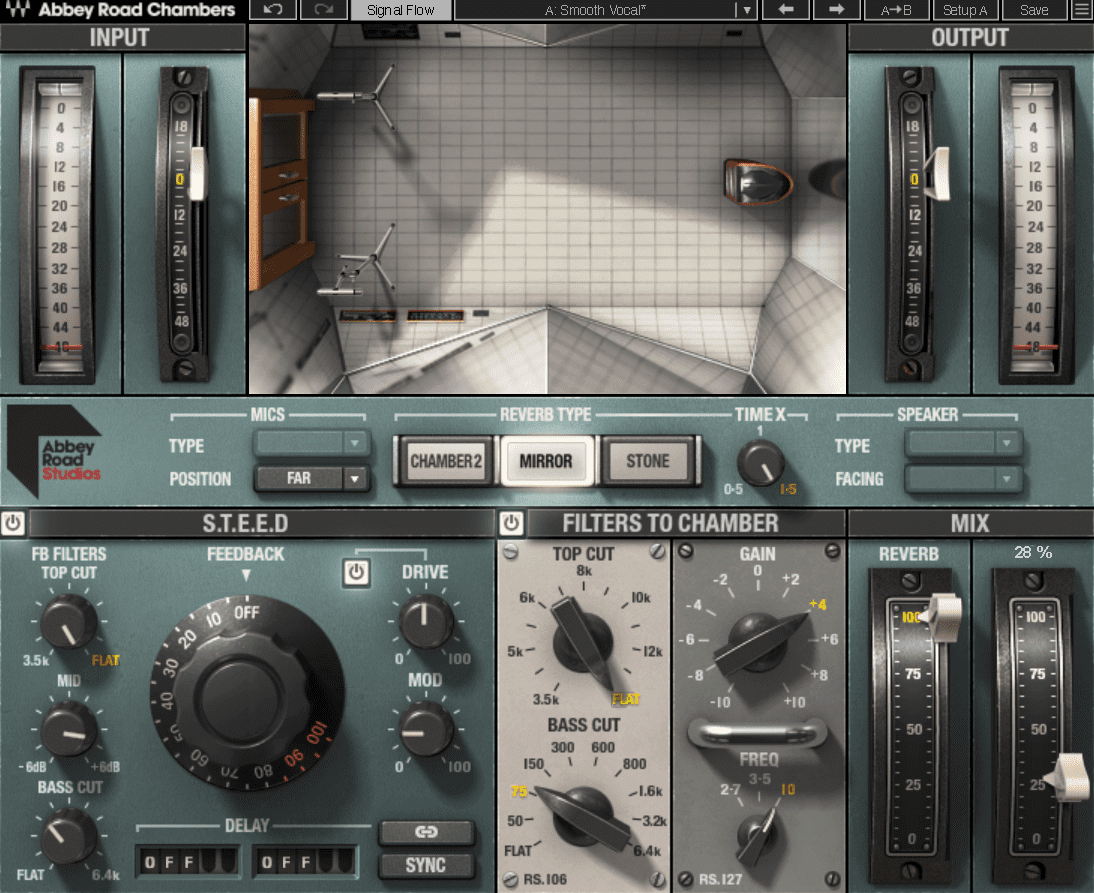1094x893 pixels.
Task: Enable delay SYNC button
Action: tap(426, 865)
